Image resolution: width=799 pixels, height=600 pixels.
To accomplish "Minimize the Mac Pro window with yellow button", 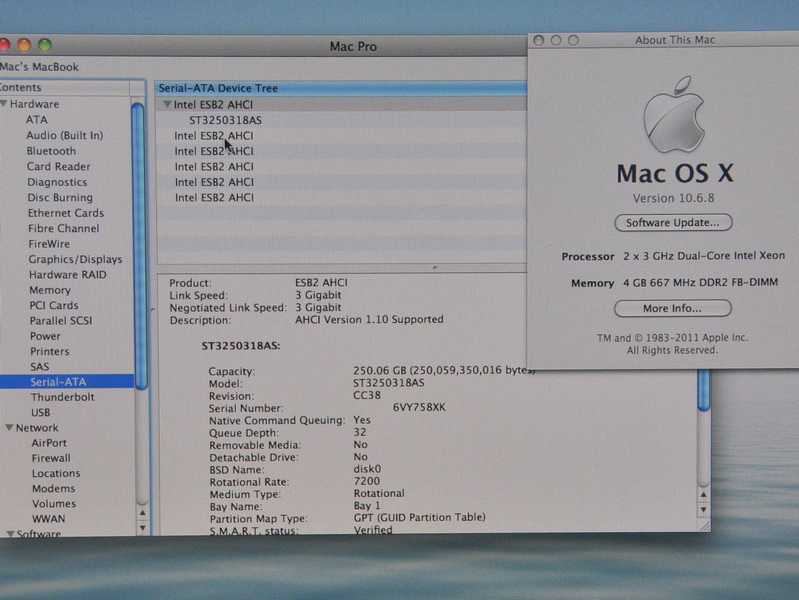I will pos(24,45).
